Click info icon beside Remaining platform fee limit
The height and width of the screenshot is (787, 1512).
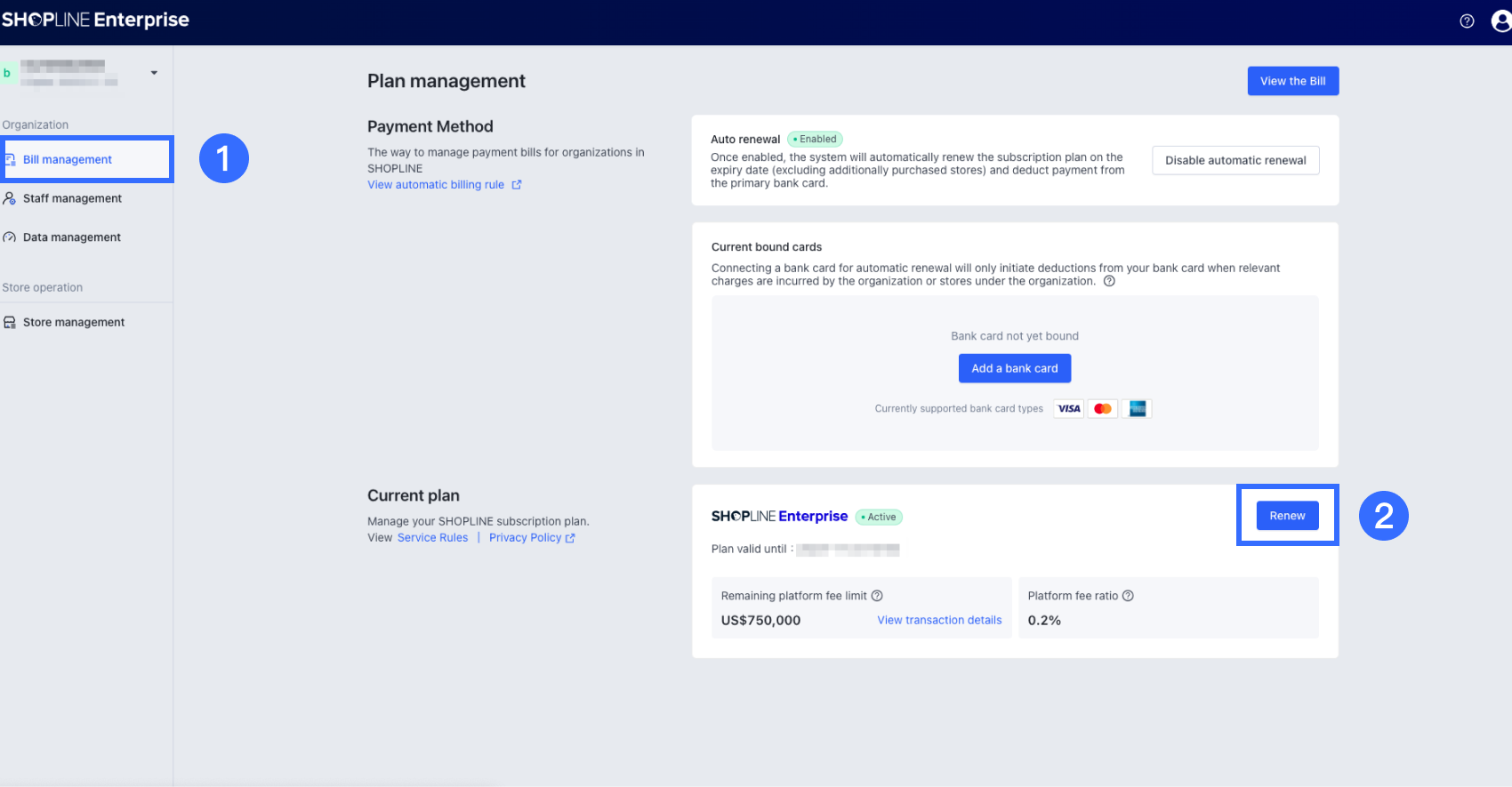point(877,596)
